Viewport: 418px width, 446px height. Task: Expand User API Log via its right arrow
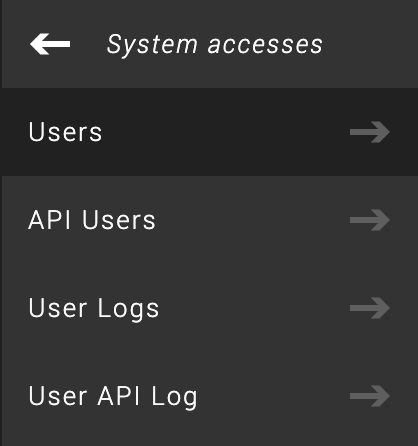[x=370, y=396]
